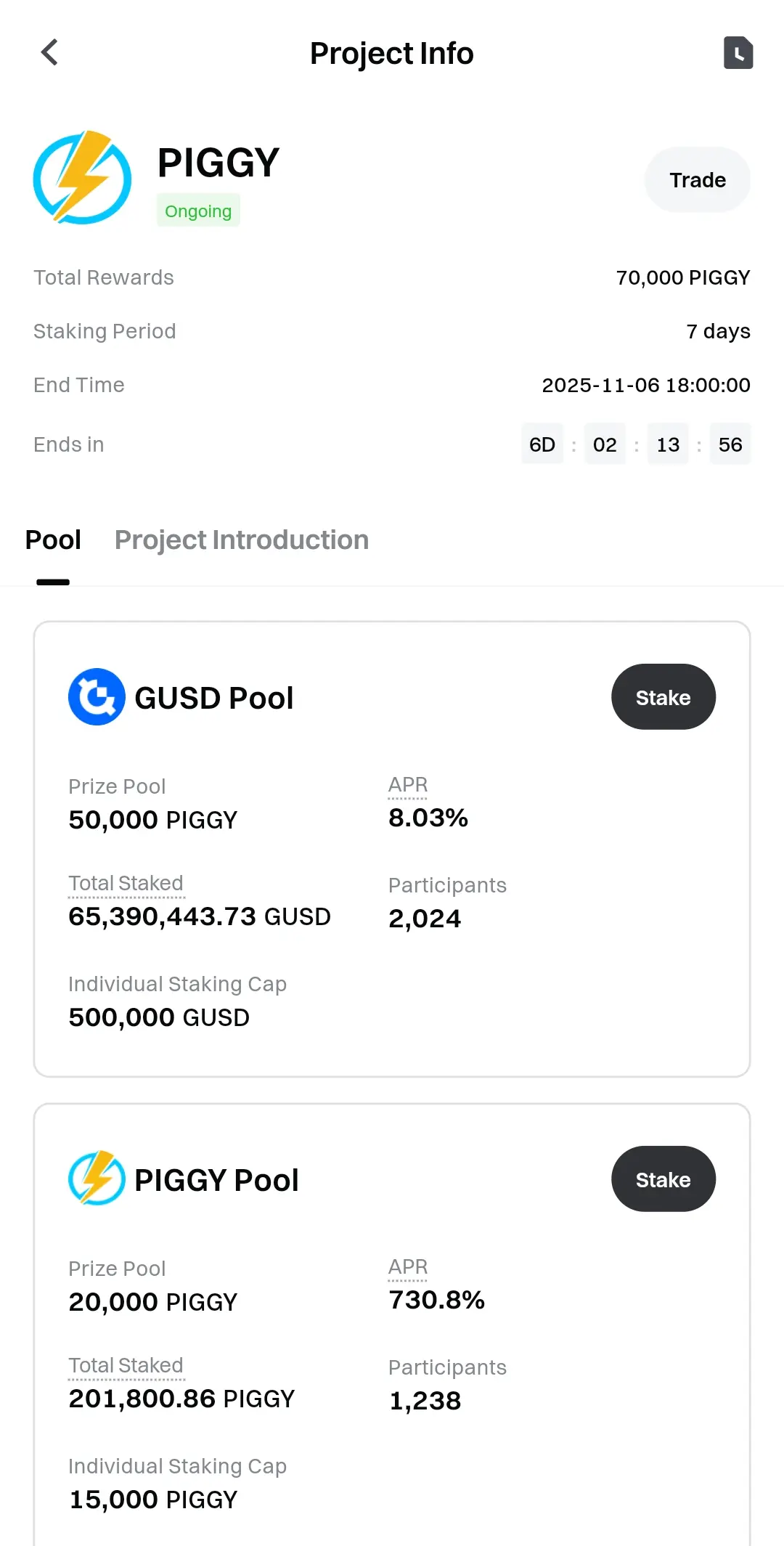The width and height of the screenshot is (784, 1546).
Task: Click the Trade button
Action: coord(697,180)
